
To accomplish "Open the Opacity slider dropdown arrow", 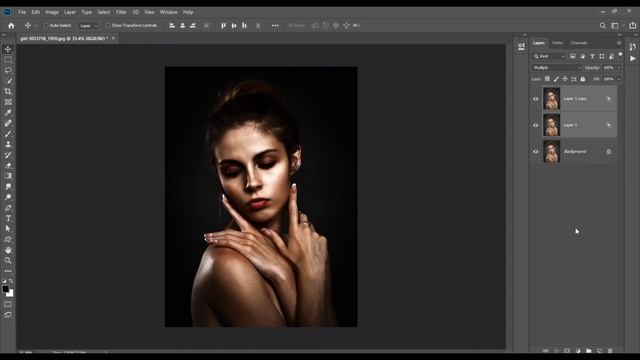I will coord(619,68).
